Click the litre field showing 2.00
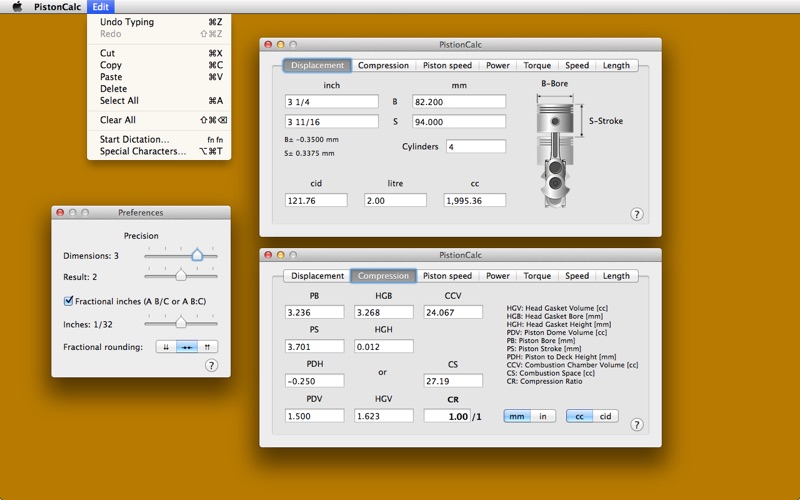Viewport: 800px width, 500px height. [x=395, y=201]
